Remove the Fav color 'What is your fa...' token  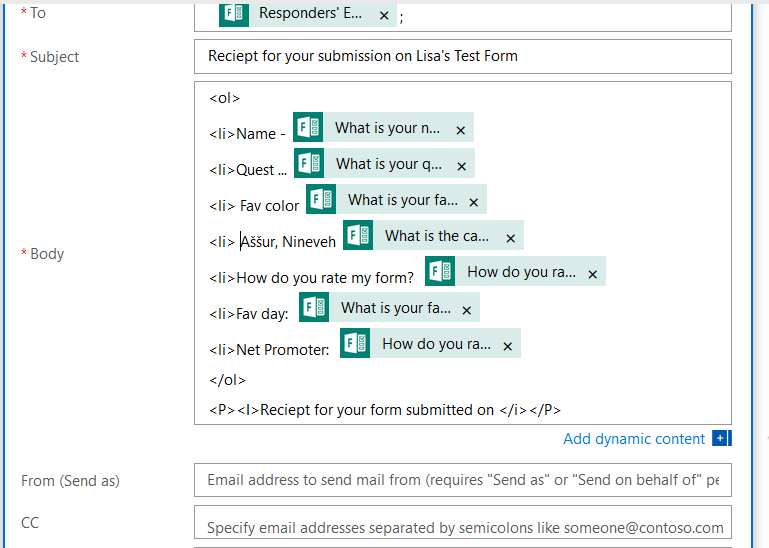click(x=473, y=202)
